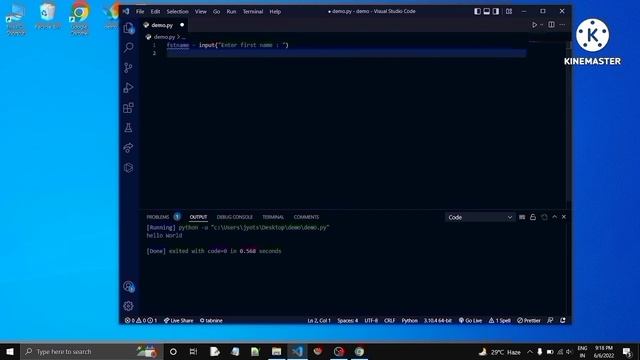Open the Testing flask icon view
640x360 pixels.
(x=129, y=128)
